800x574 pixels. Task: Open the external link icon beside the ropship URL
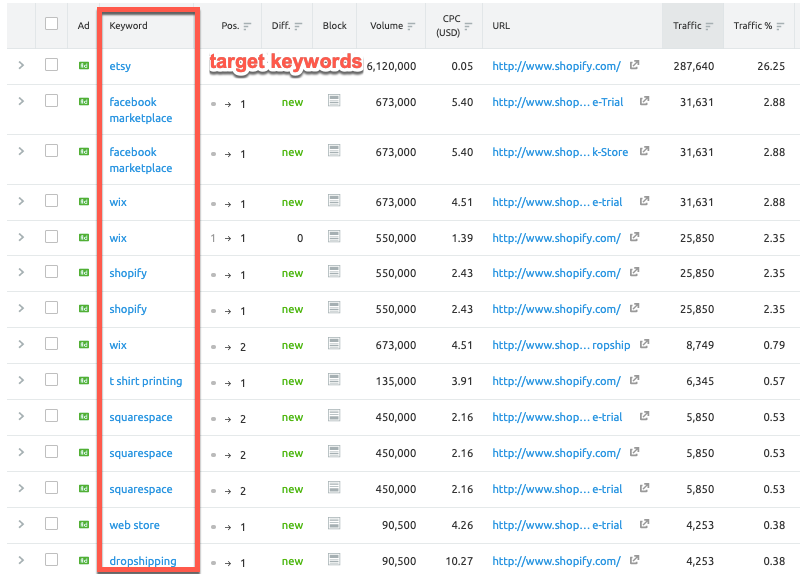point(644,344)
